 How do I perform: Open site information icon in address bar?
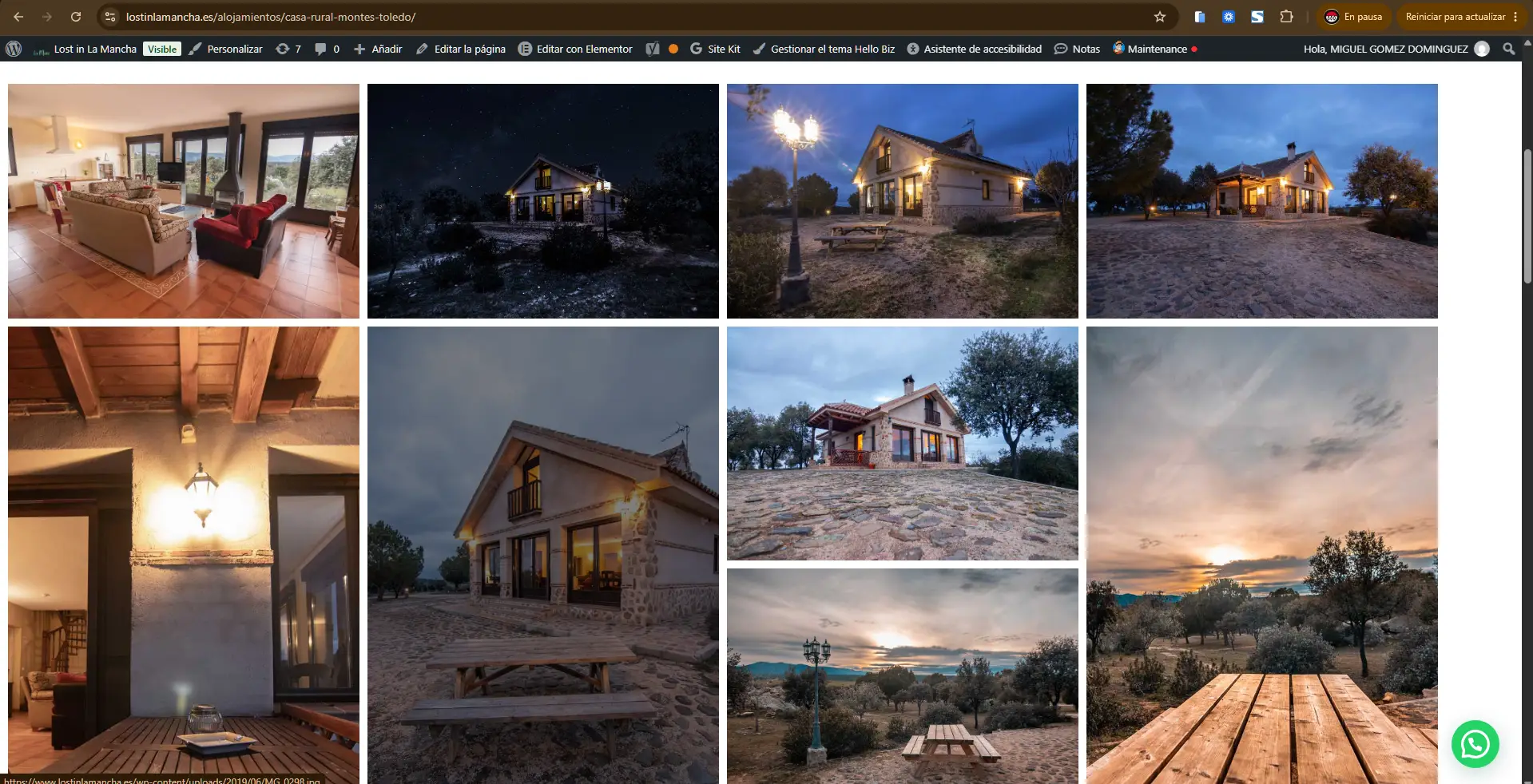(x=110, y=17)
